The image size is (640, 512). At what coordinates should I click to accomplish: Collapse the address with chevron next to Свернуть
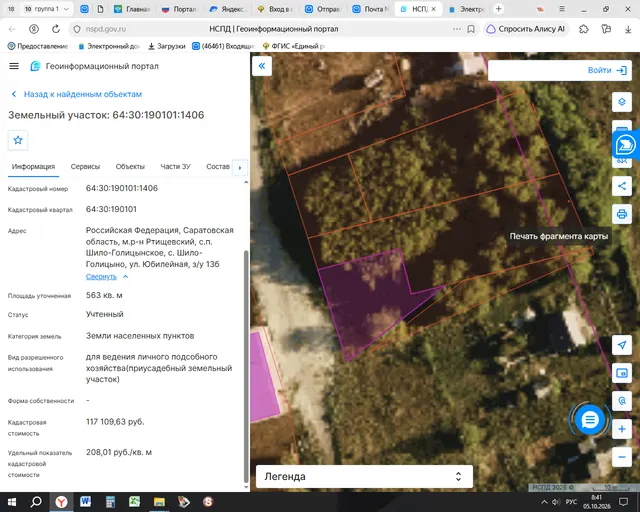pos(126,276)
